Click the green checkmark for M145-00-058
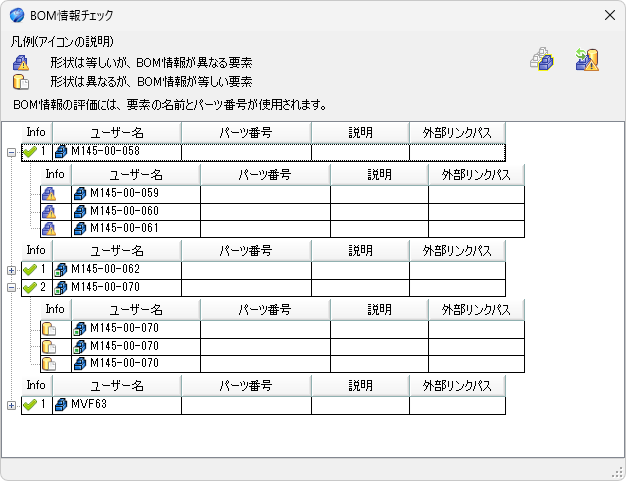 point(30,152)
